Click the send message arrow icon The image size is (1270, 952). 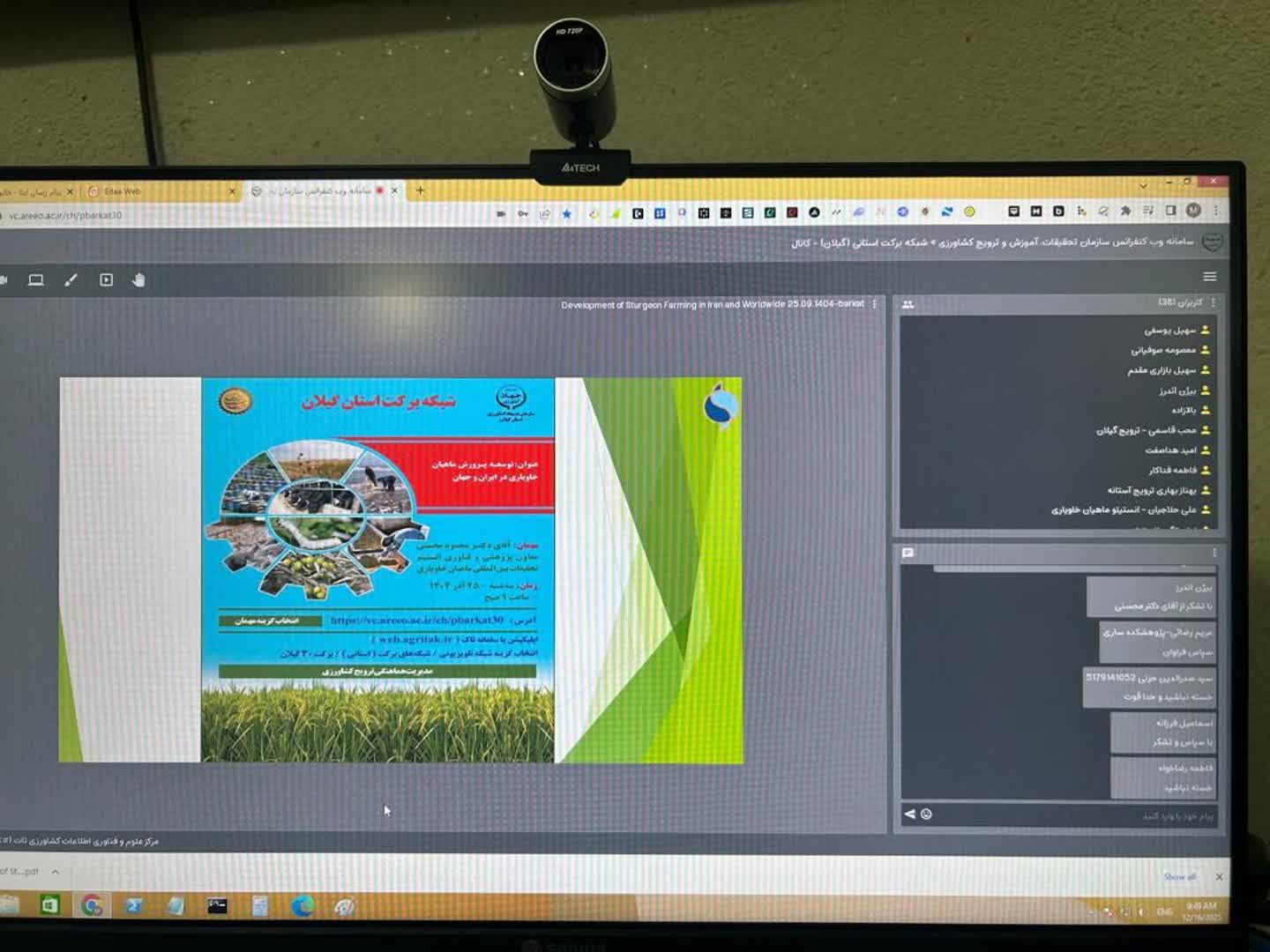point(909,814)
